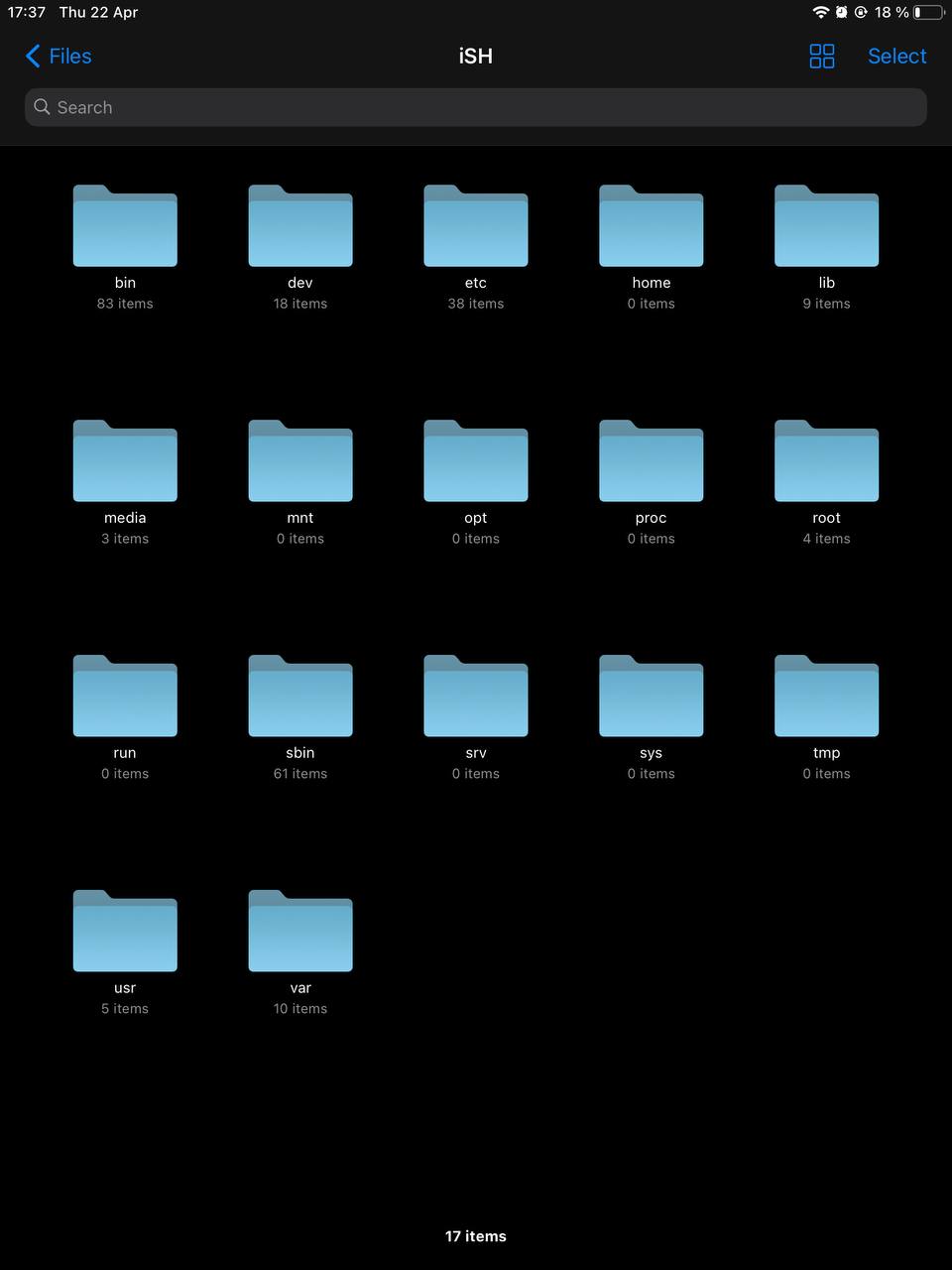The width and height of the screenshot is (952, 1270).
Task: Click the '4 items' label under root
Action: [x=826, y=539]
